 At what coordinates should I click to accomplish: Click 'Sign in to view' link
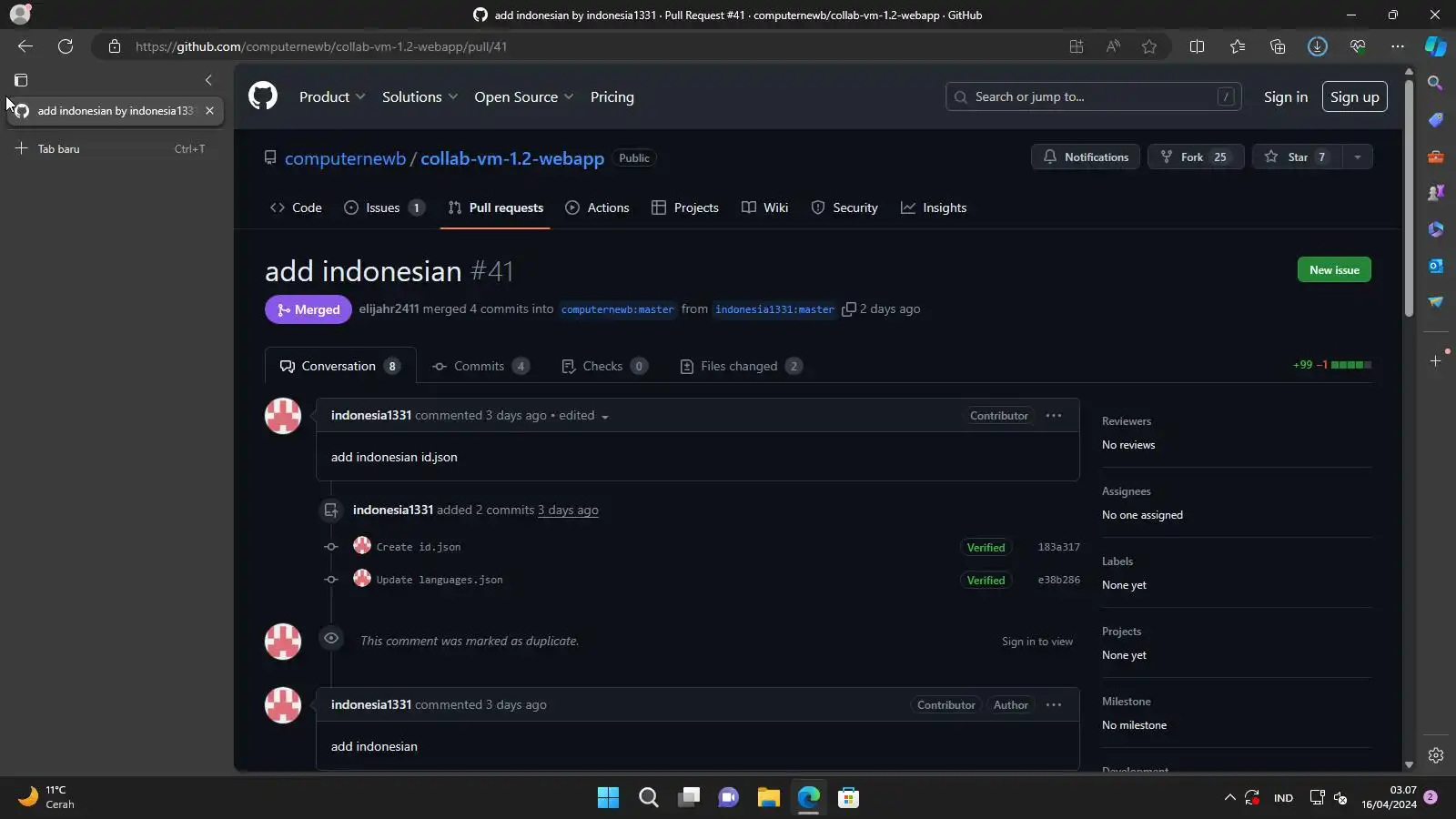pos(1037,642)
